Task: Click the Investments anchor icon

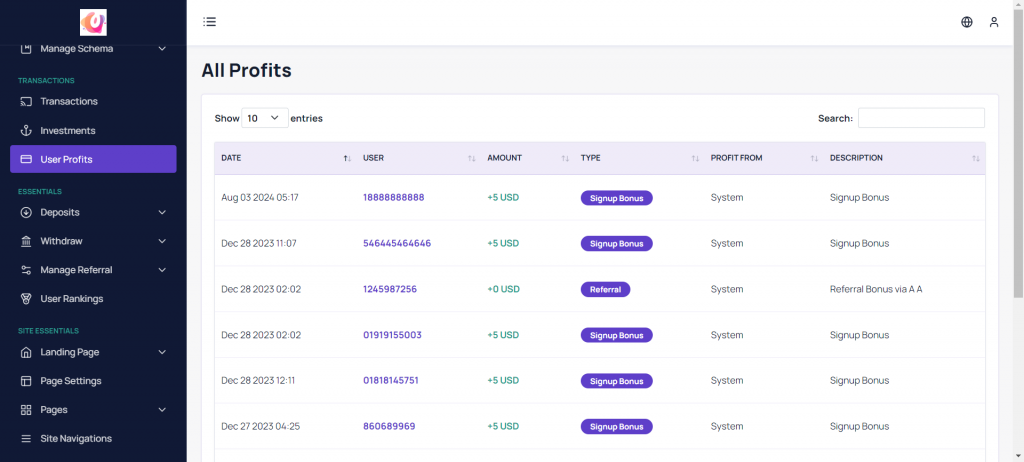Action: (27, 131)
